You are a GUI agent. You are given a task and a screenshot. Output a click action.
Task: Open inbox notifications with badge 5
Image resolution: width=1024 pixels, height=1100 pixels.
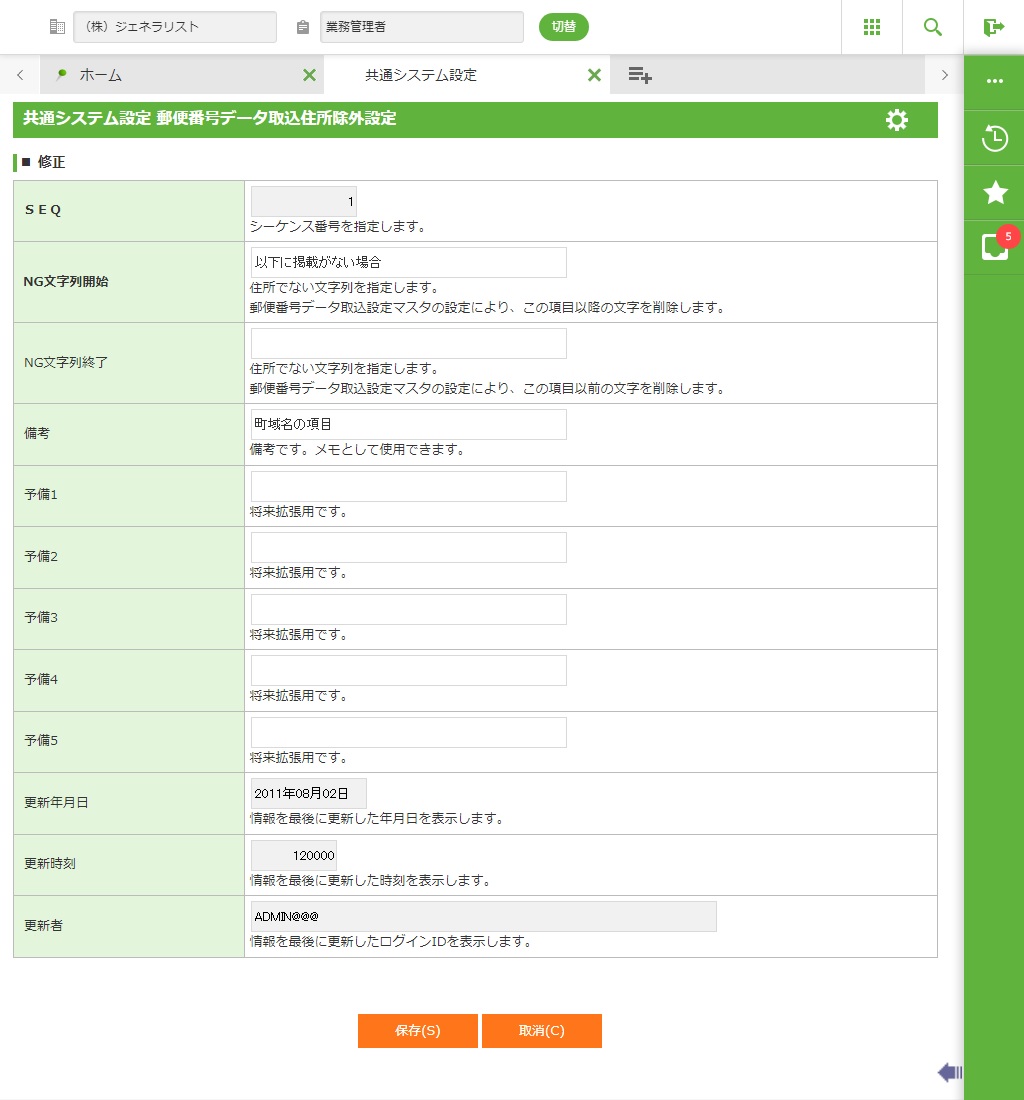994,247
